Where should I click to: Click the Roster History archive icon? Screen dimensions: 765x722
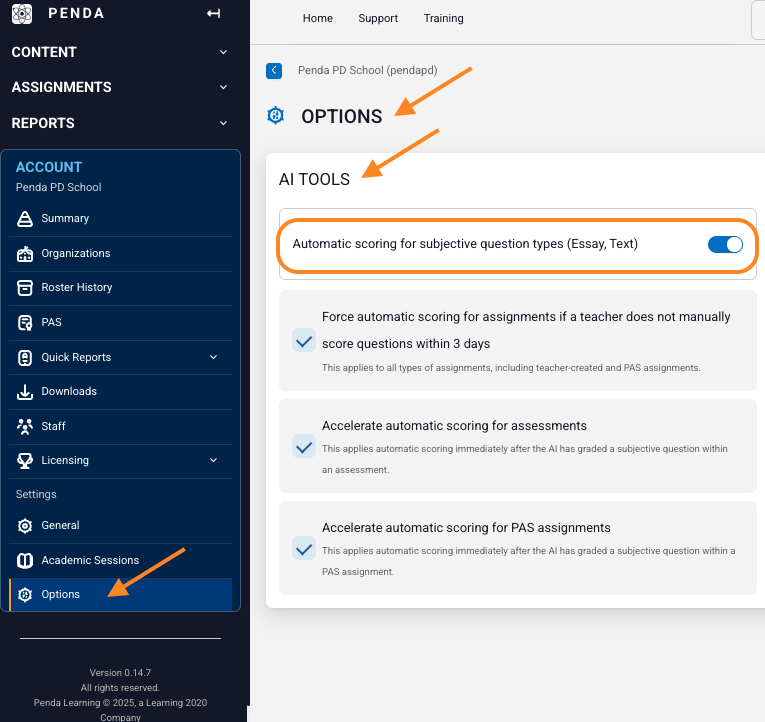25,288
